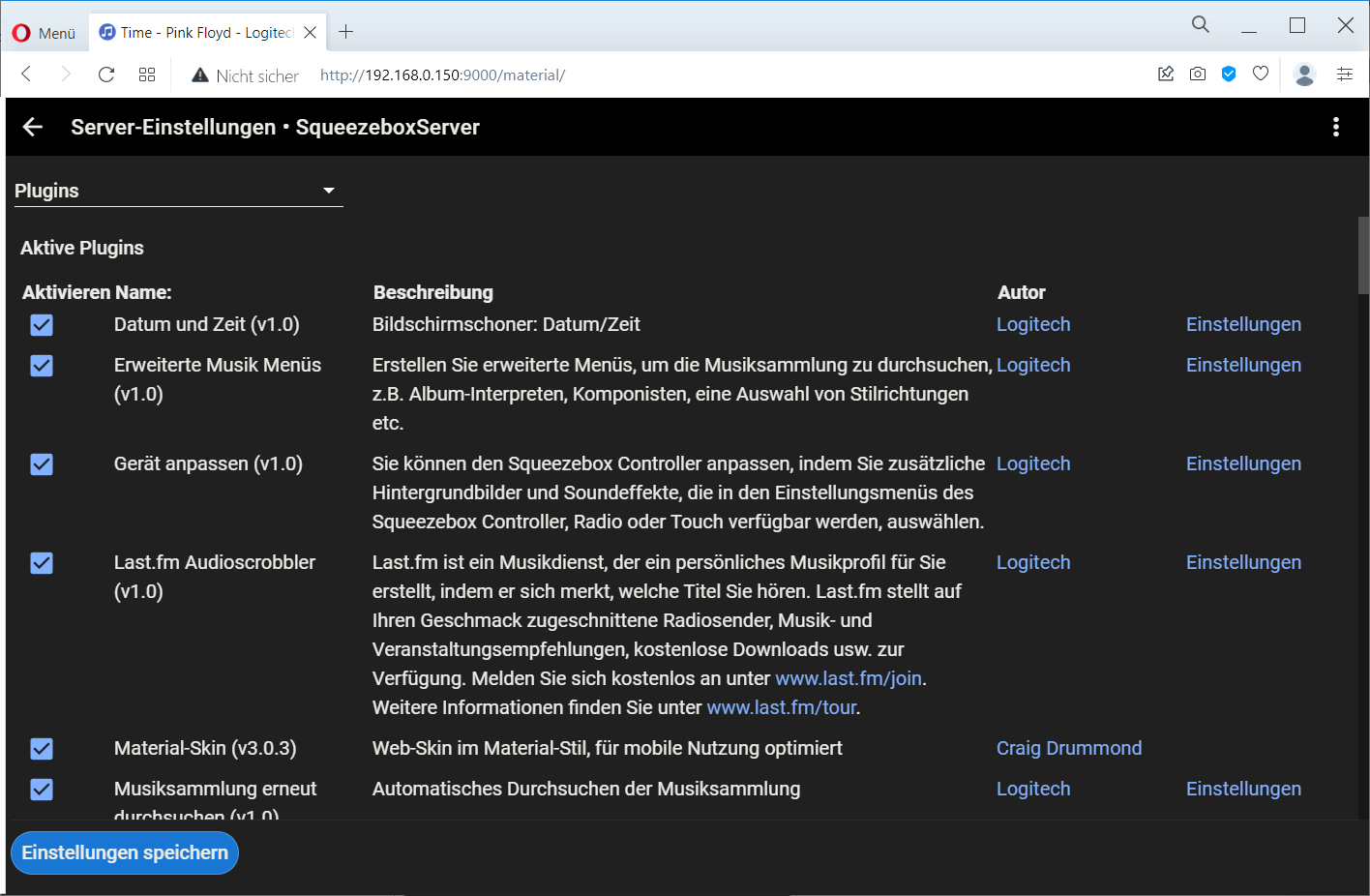Open Logitech author link for Erweiterte Musik Menüs
The width and height of the screenshot is (1370, 896).
[x=1033, y=365]
